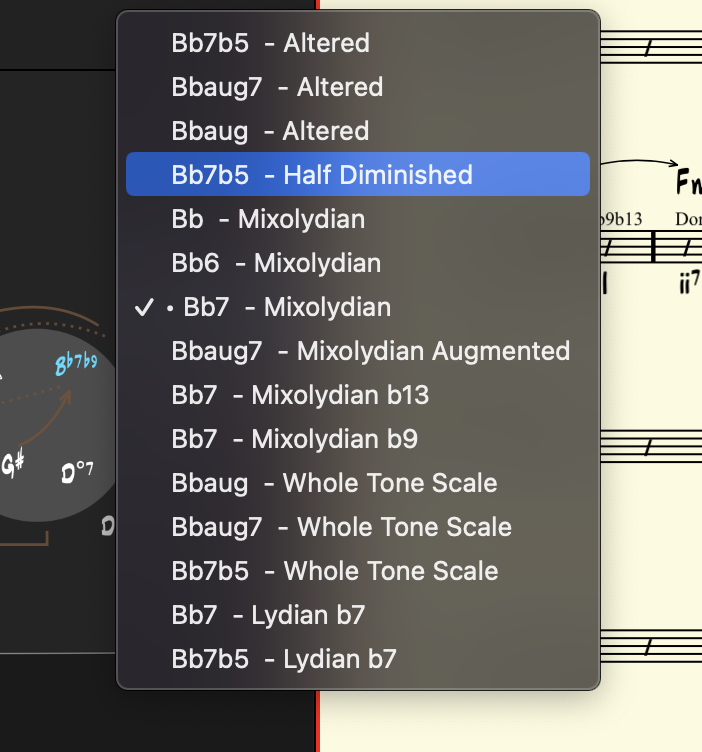Select the ii7 roman numeral in the score
The height and width of the screenshot is (752, 702).
click(x=688, y=284)
